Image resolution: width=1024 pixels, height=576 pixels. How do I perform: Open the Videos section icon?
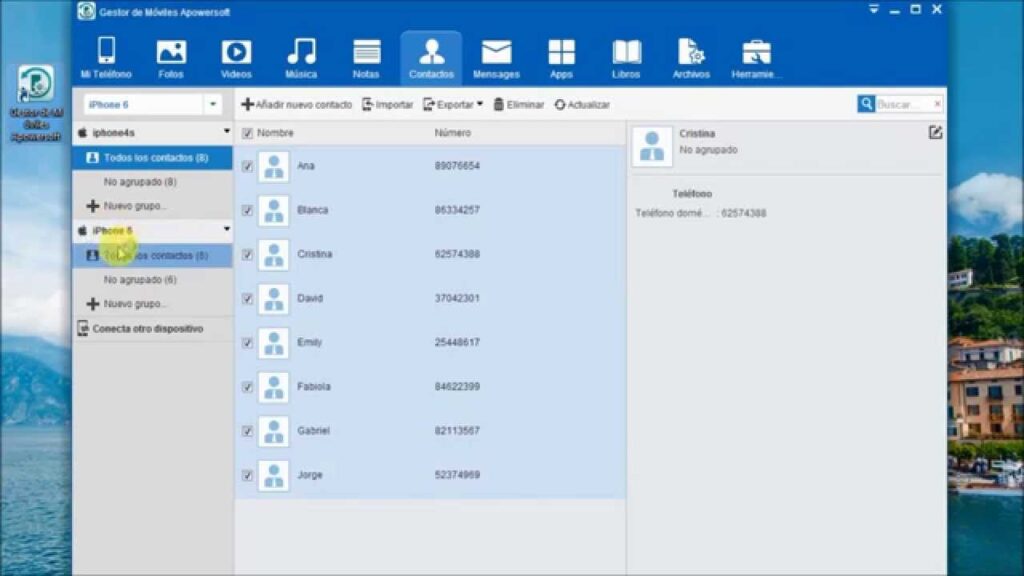coord(236,53)
